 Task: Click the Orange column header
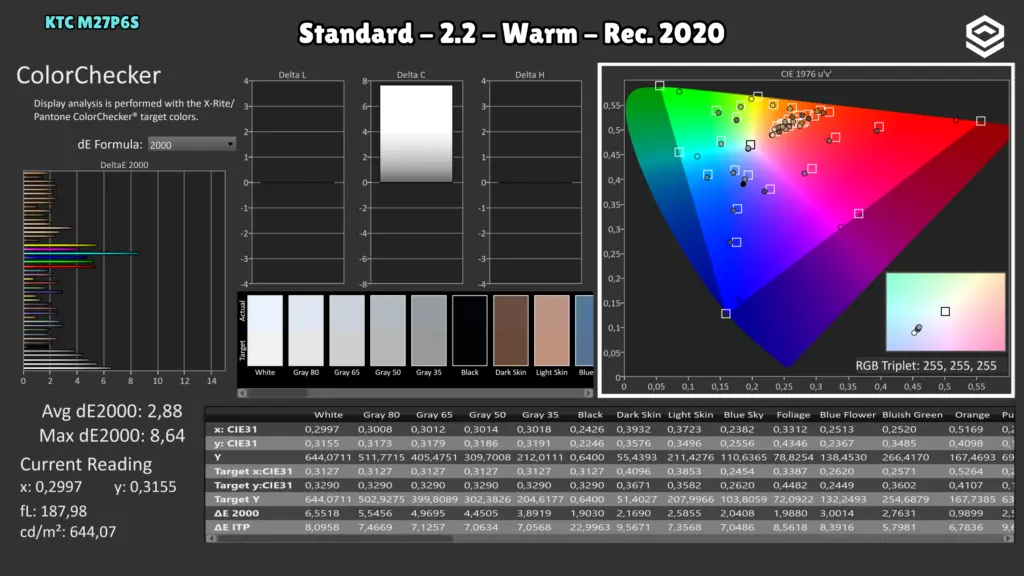[x=972, y=415]
